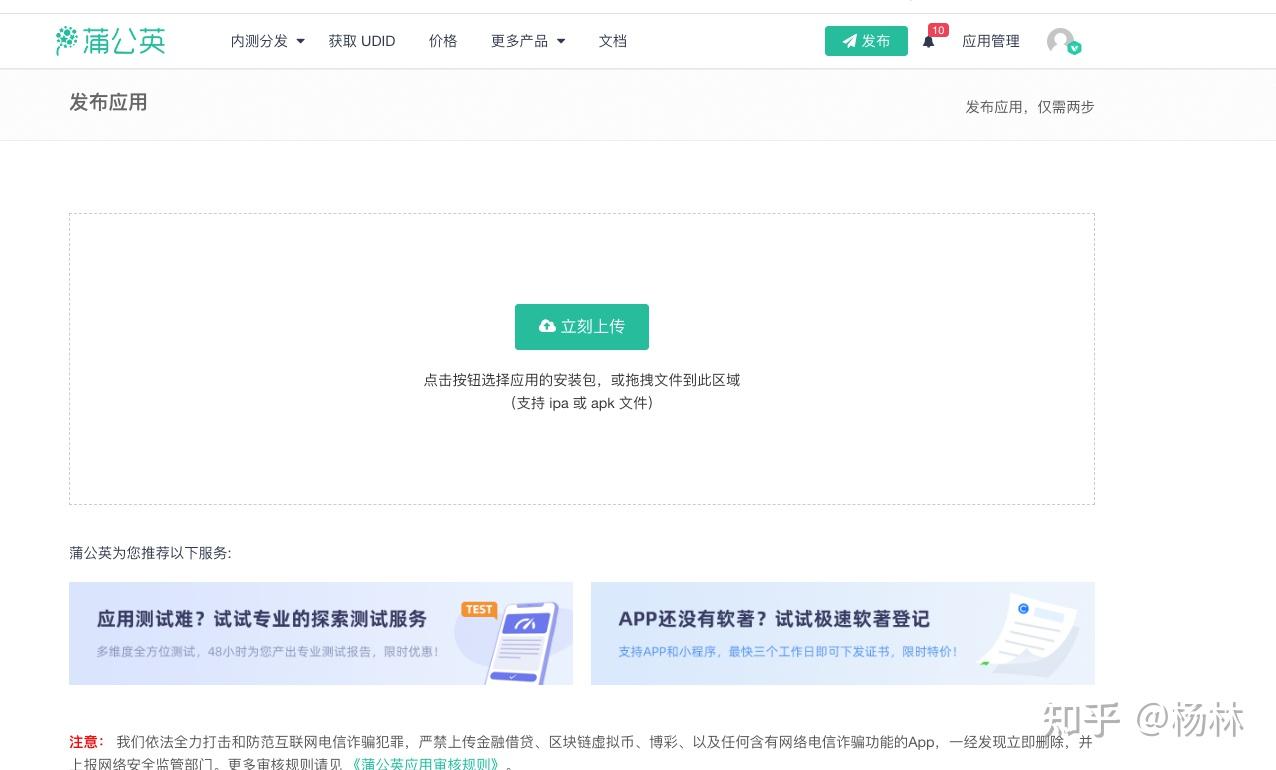Go to 应用管理
The width and height of the screenshot is (1276, 770).
pos(991,41)
